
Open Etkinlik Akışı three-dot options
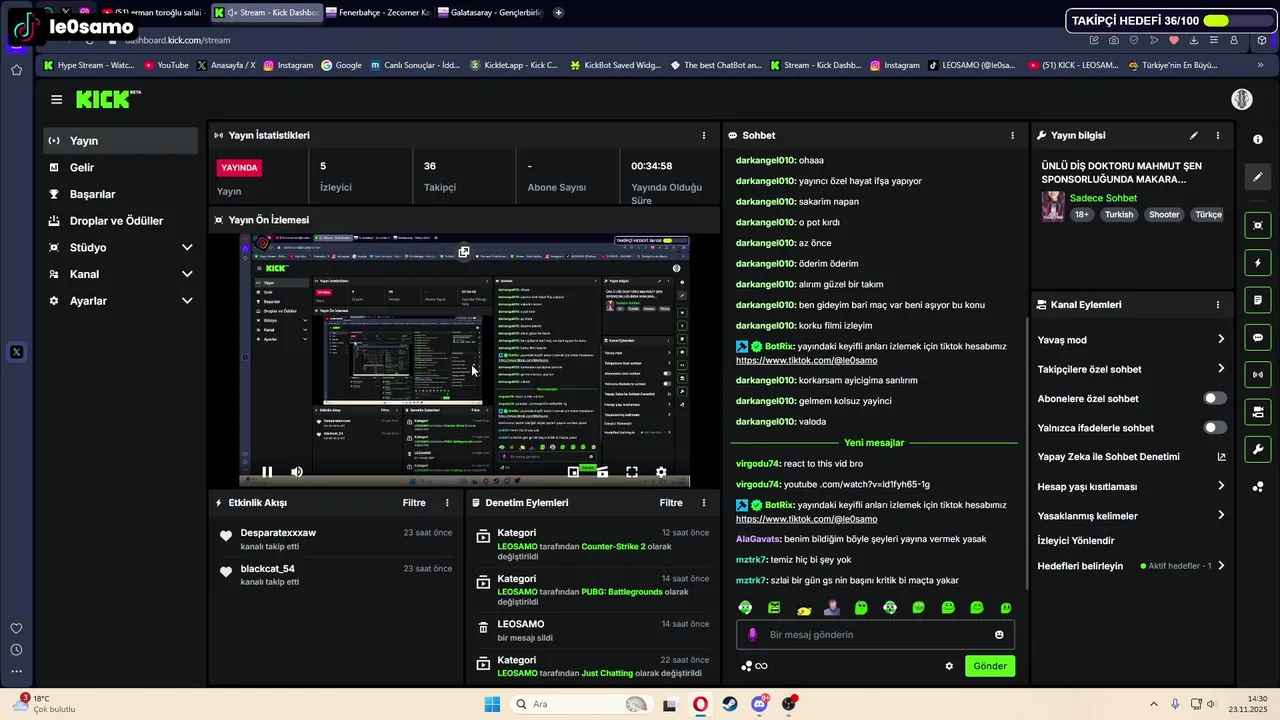[447, 503]
